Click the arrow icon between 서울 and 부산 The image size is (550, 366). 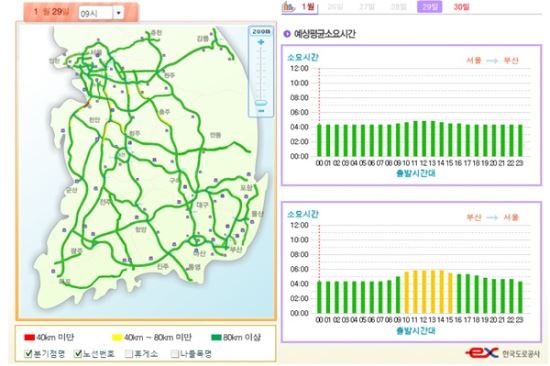coord(492,61)
